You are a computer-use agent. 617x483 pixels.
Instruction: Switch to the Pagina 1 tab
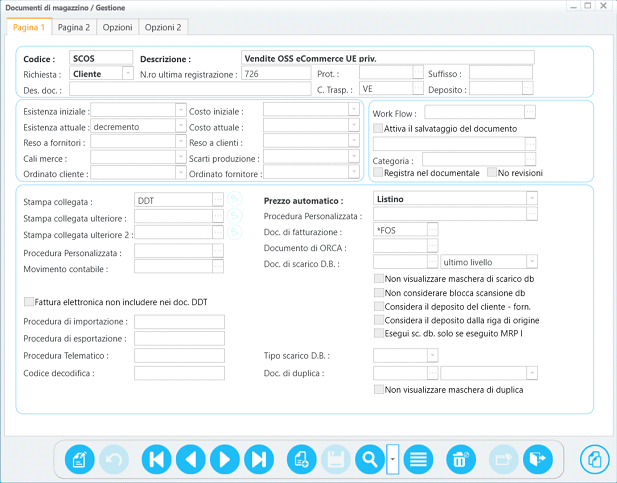[x=29, y=27]
